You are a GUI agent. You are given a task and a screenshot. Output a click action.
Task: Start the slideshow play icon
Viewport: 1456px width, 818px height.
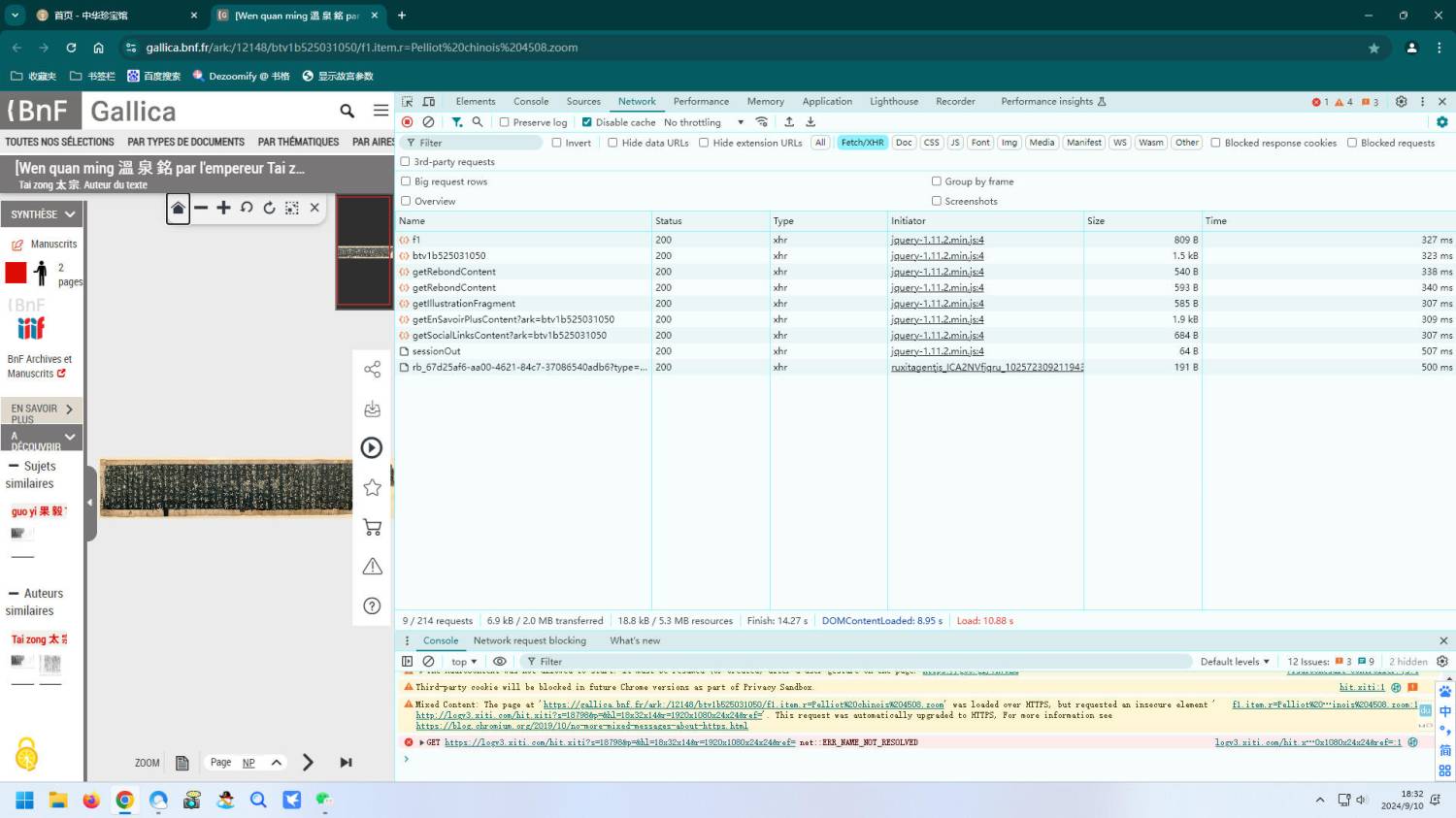(x=372, y=447)
